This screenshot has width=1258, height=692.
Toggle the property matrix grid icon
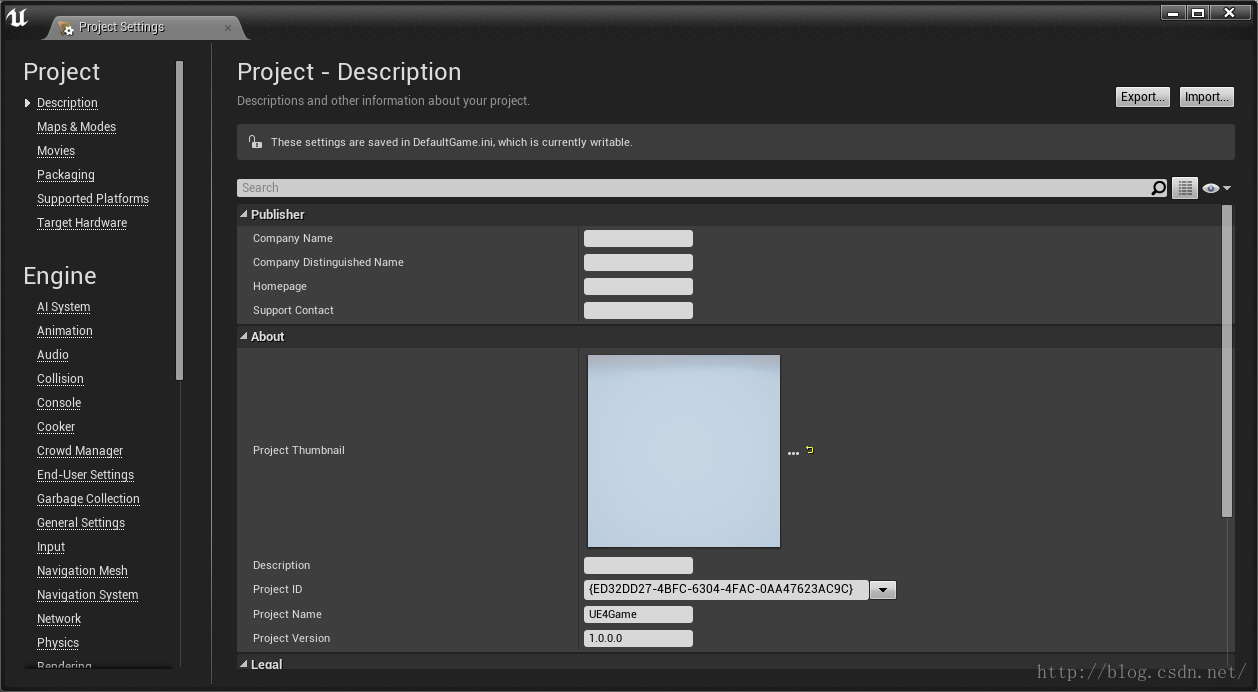pos(1185,188)
